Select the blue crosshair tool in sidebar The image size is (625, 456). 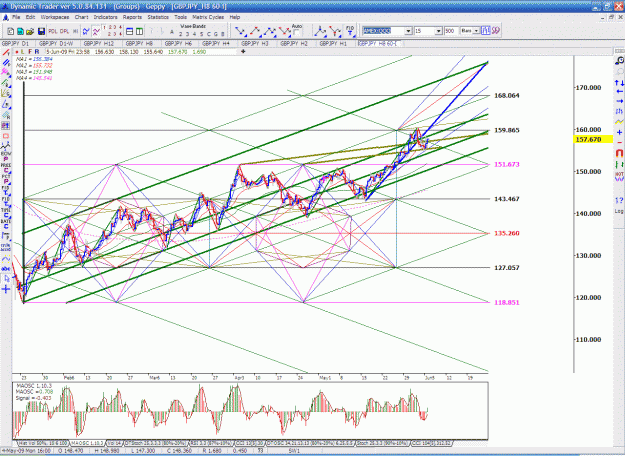pyautogui.click(x=6, y=289)
